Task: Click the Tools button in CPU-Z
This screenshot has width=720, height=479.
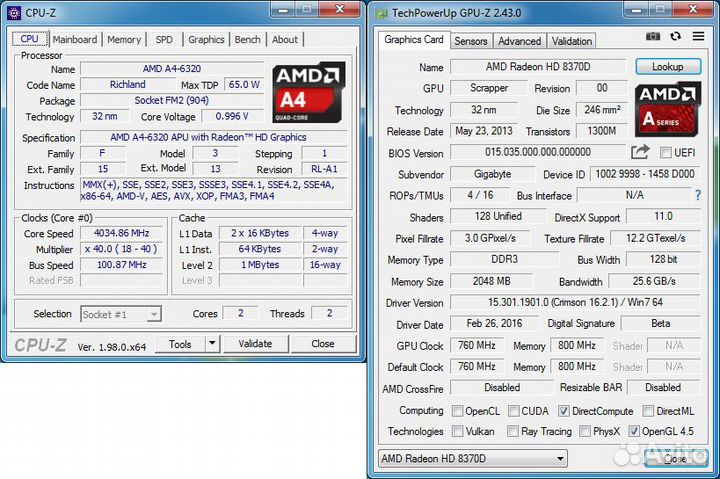Action: (x=180, y=344)
